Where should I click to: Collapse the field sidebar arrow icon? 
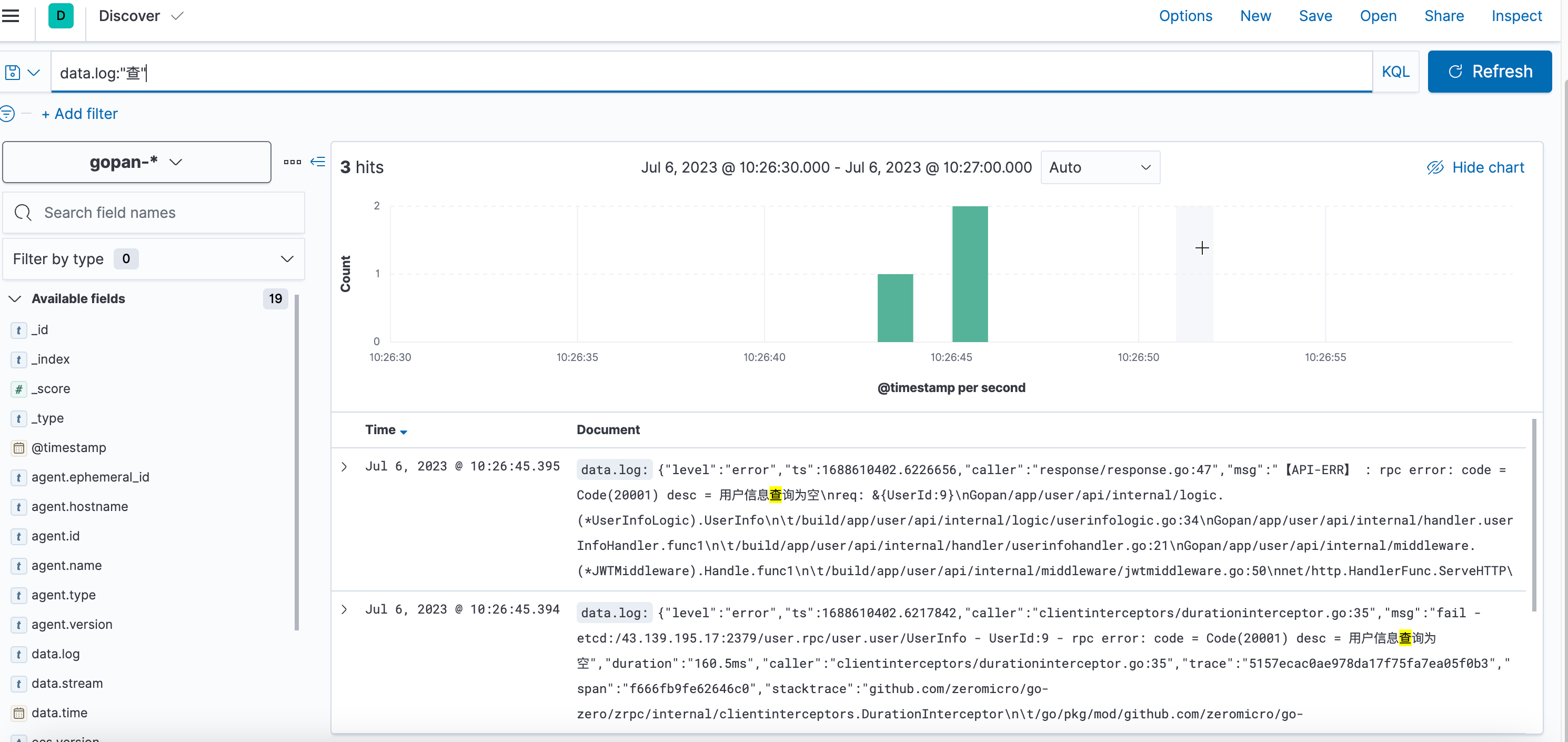point(318,162)
